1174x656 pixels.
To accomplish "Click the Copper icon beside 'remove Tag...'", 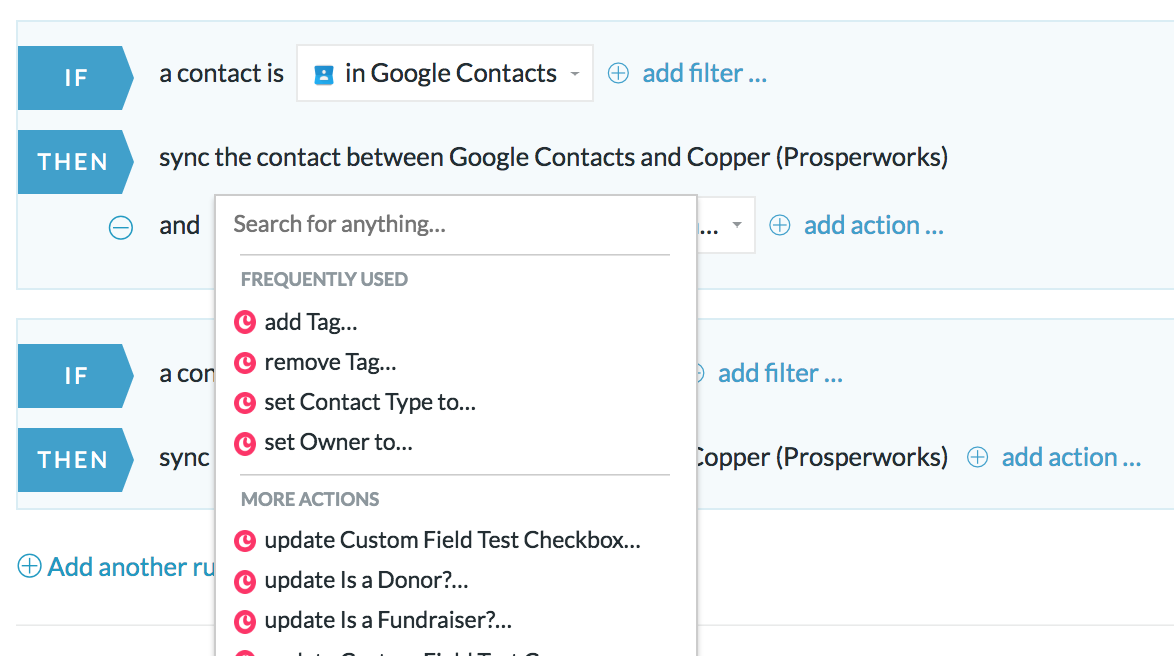I will point(245,363).
